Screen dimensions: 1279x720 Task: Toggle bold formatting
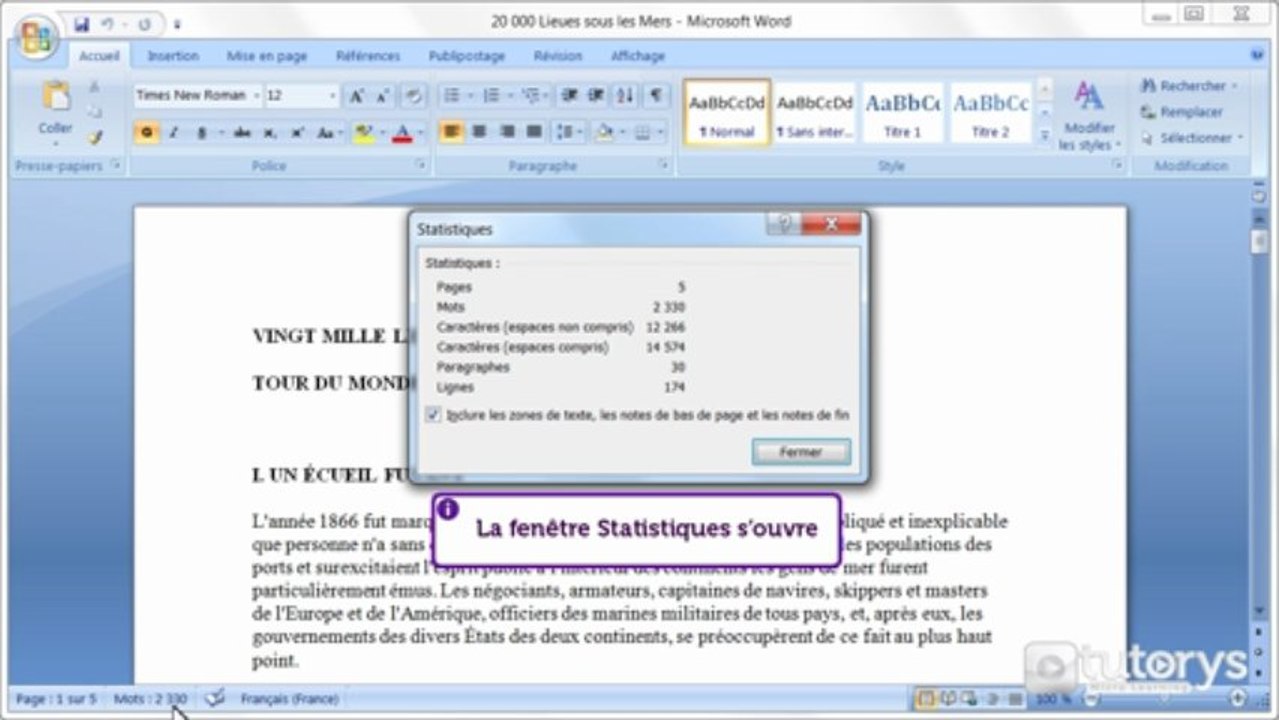(146, 132)
